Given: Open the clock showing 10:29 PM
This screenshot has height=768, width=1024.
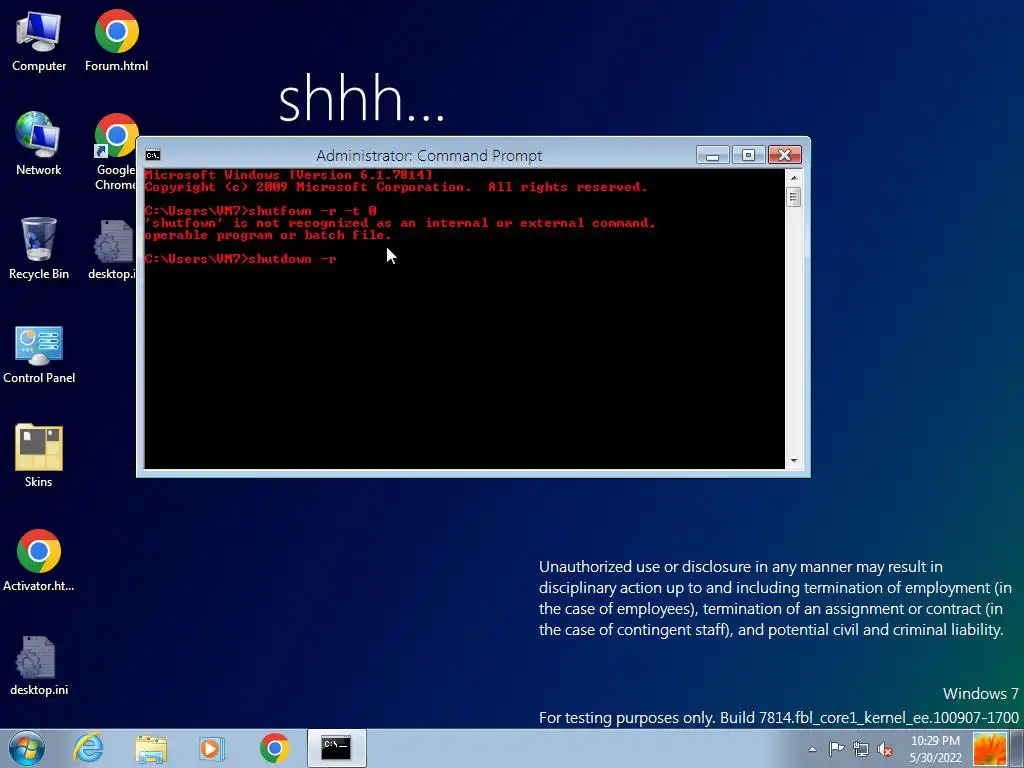Looking at the screenshot, I should coord(935,749).
